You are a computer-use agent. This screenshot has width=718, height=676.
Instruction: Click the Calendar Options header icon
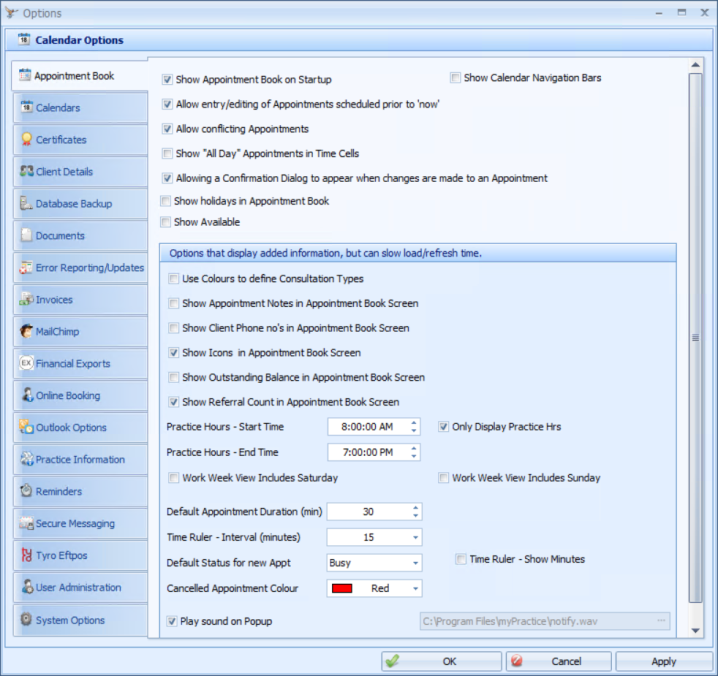click(x=24, y=39)
